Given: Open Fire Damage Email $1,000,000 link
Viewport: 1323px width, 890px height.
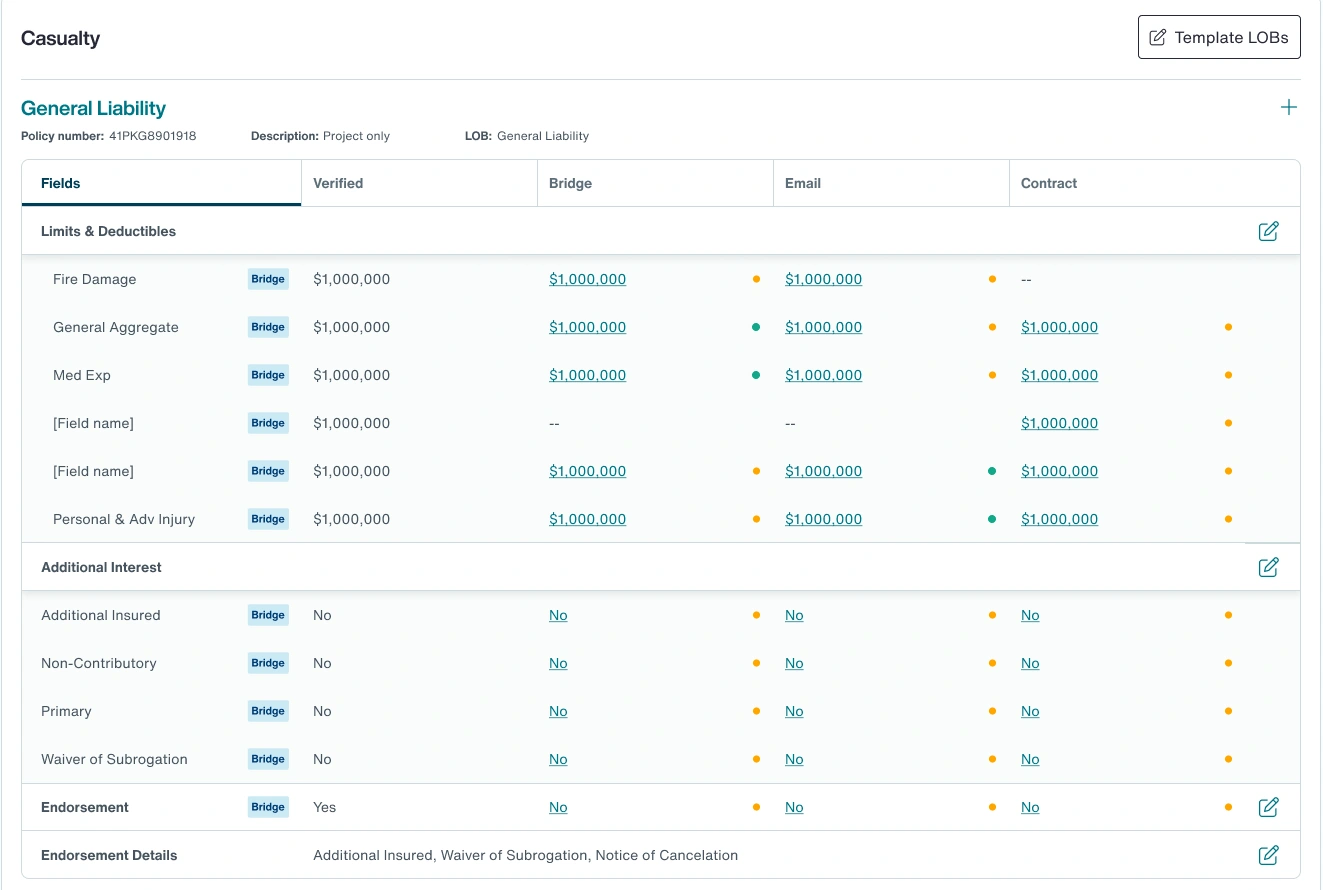Looking at the screenshot, I should coord(823,279).
